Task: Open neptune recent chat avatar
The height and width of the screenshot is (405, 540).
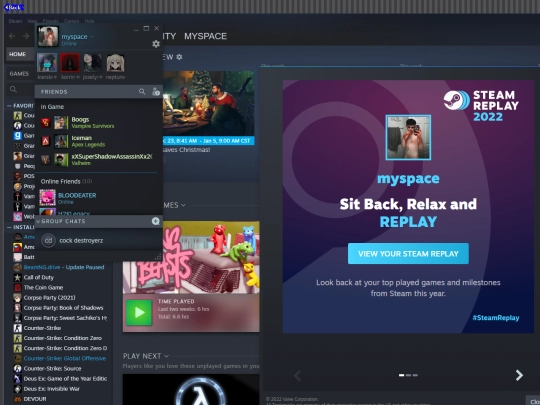Action: pyautogui.click(x=115, y=63)
